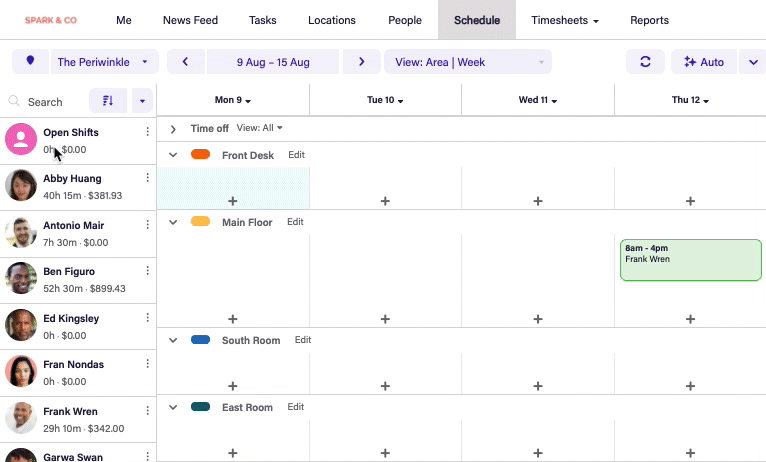Click the refresh schedule icon

645,62
